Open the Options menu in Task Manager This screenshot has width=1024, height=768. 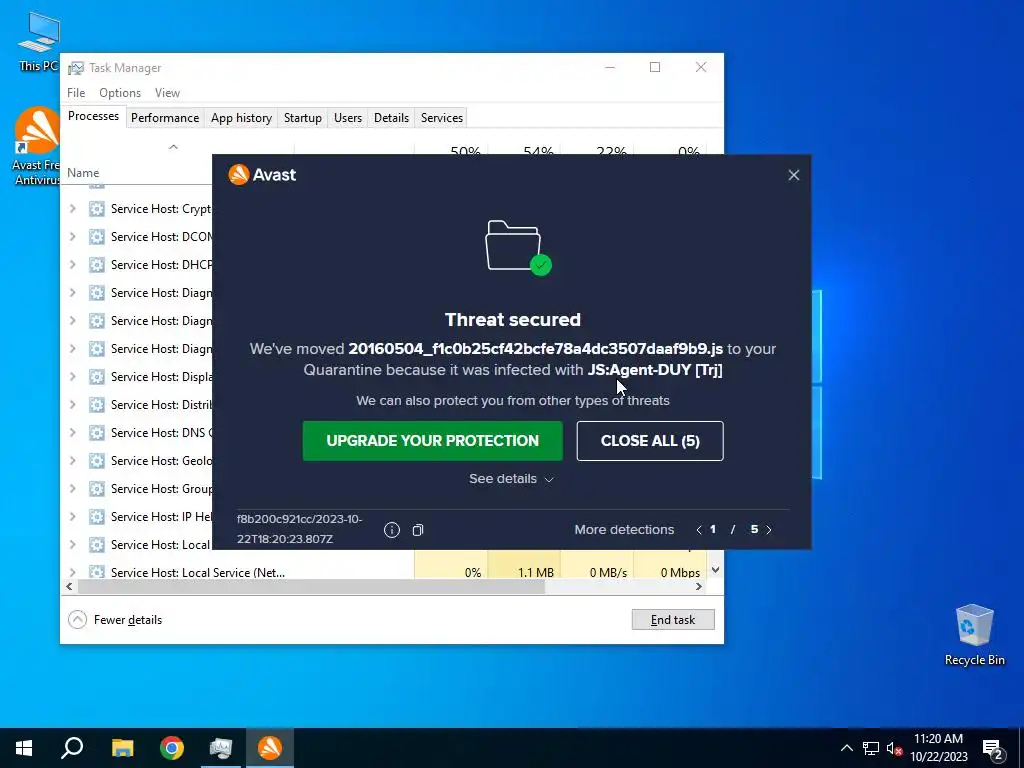point(120,93)
